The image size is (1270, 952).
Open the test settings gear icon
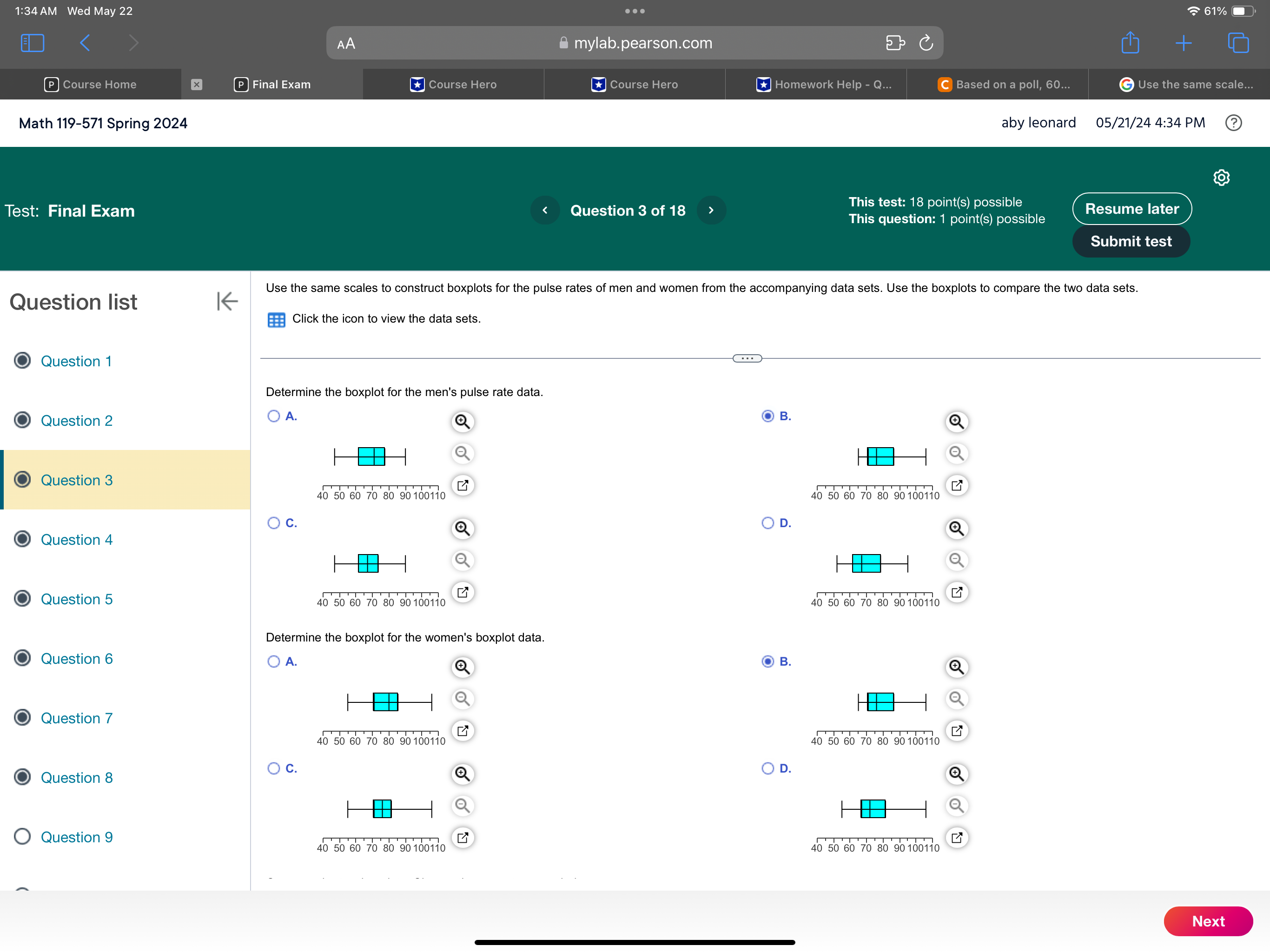1221,178
